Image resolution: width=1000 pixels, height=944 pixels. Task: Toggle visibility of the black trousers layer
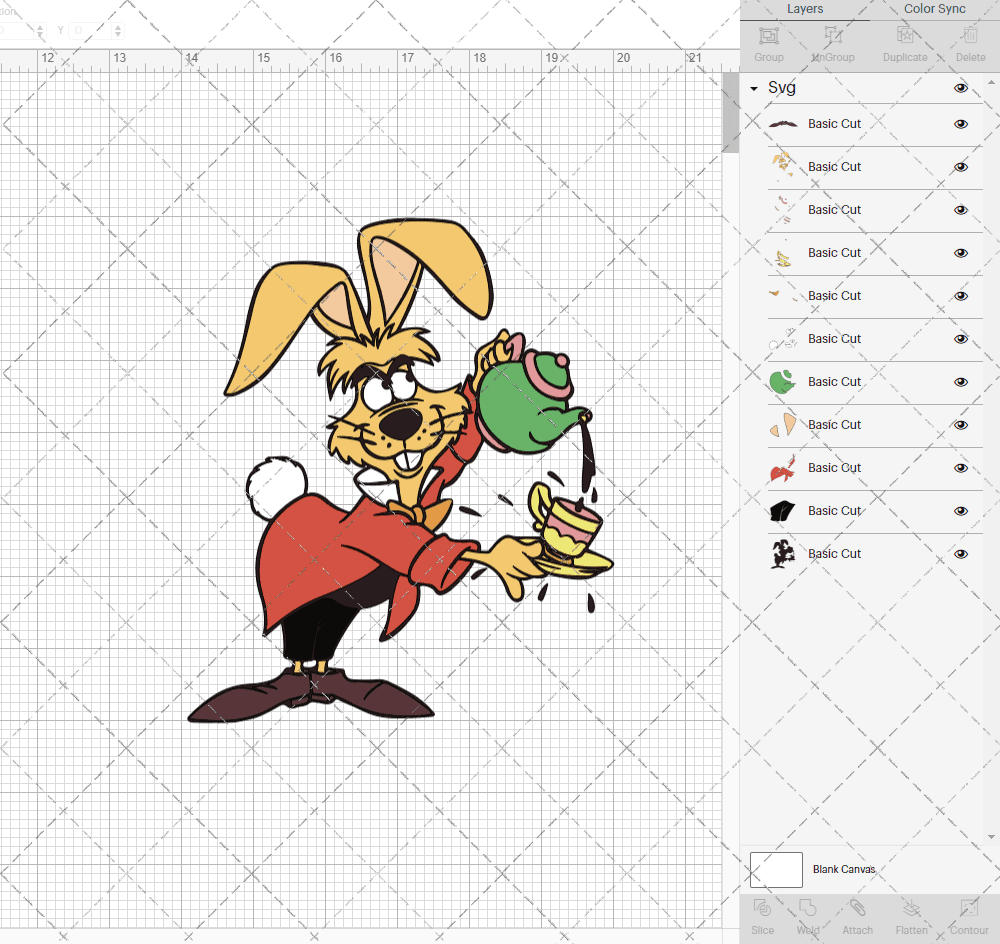click(x=961, y=511)
